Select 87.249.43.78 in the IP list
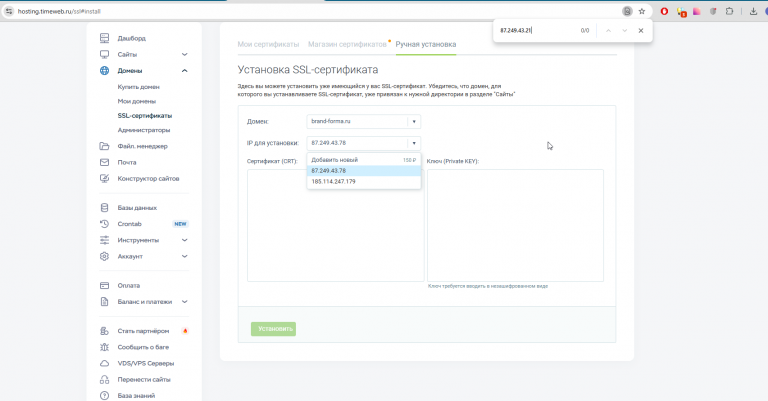 coord(363,171)
